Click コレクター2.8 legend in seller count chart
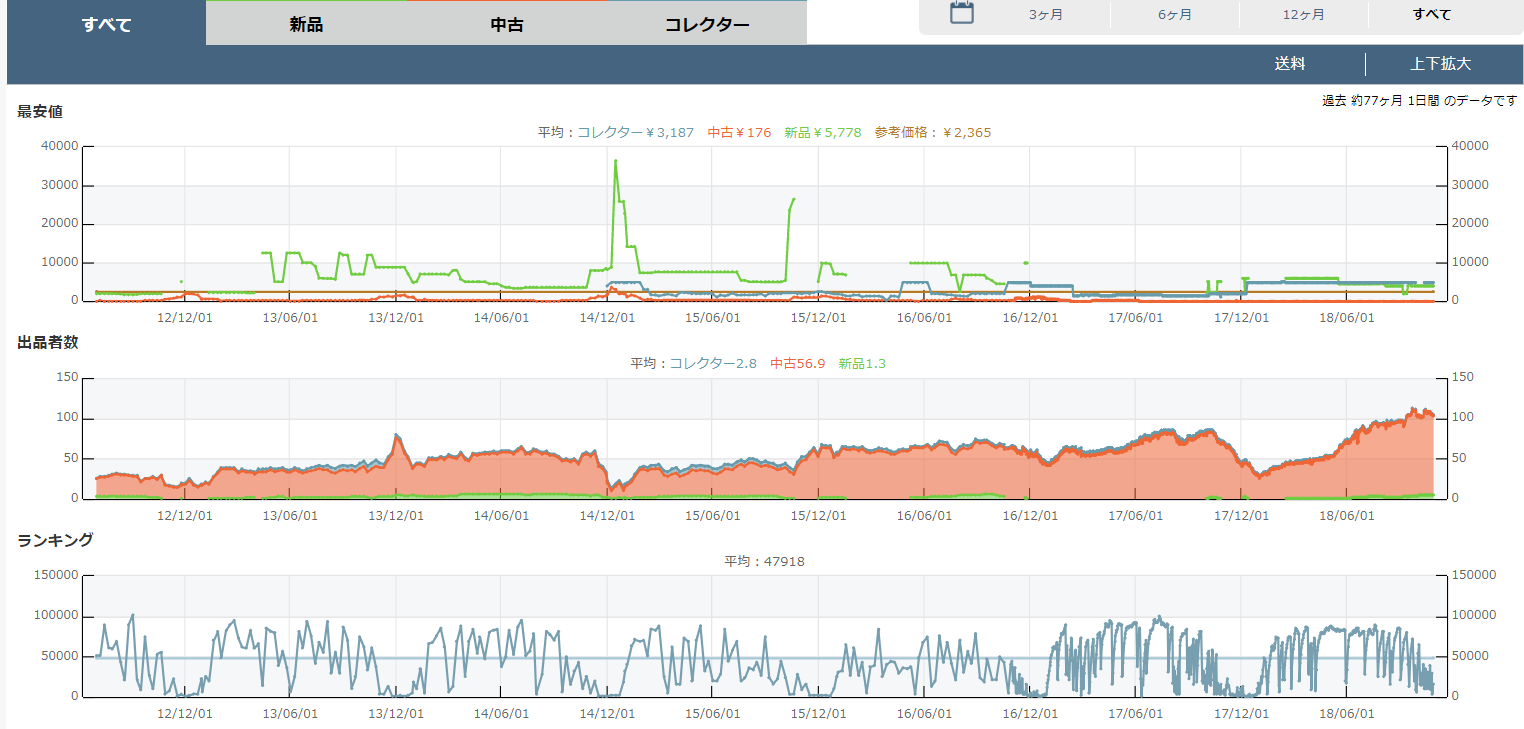 coord(712,364)
